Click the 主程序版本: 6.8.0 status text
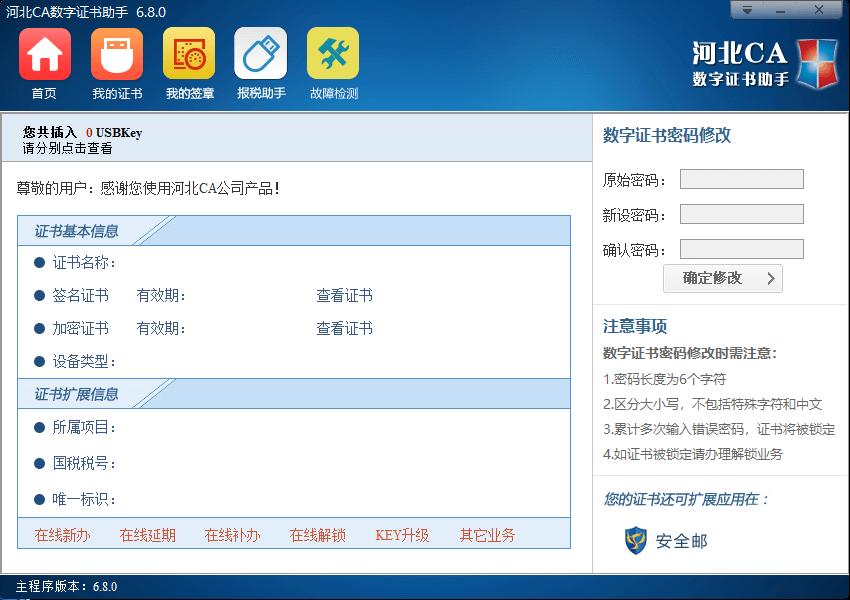Image resolution: width=850 pixels, height=600 pixels. click(x=66, y=586)
